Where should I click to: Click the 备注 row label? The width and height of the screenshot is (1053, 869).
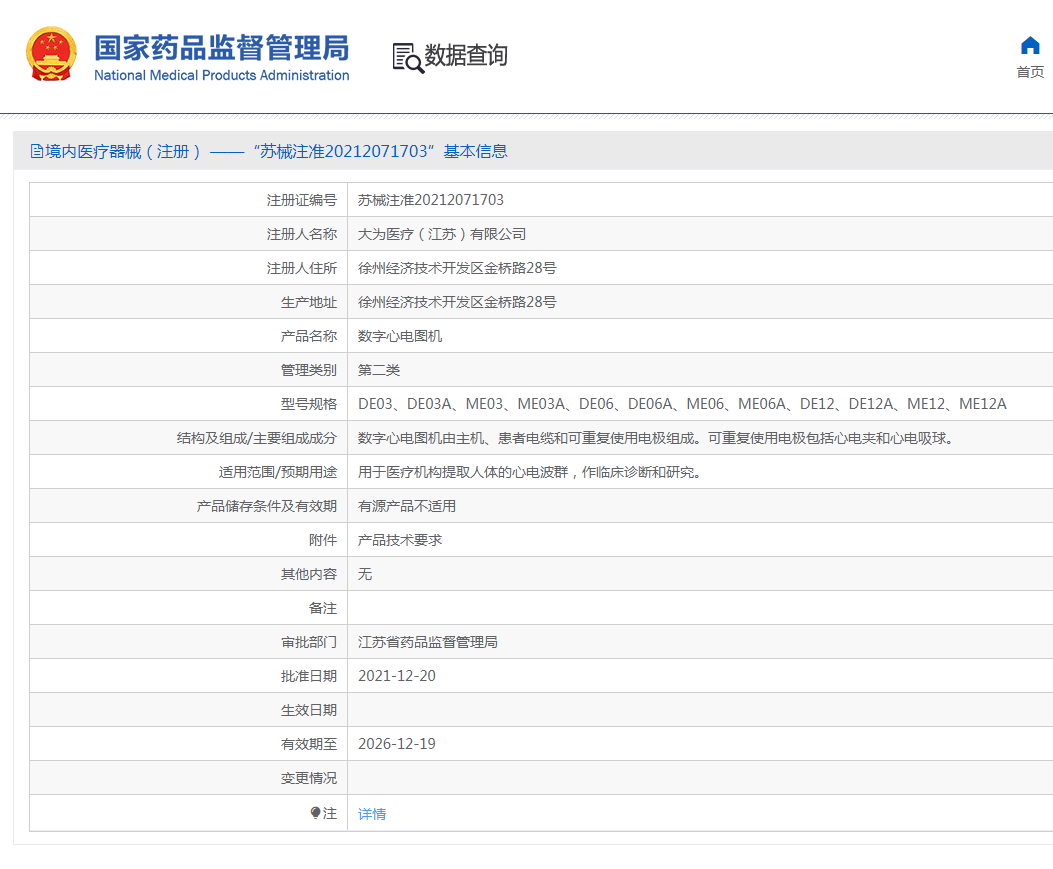(x=323, y=608)
